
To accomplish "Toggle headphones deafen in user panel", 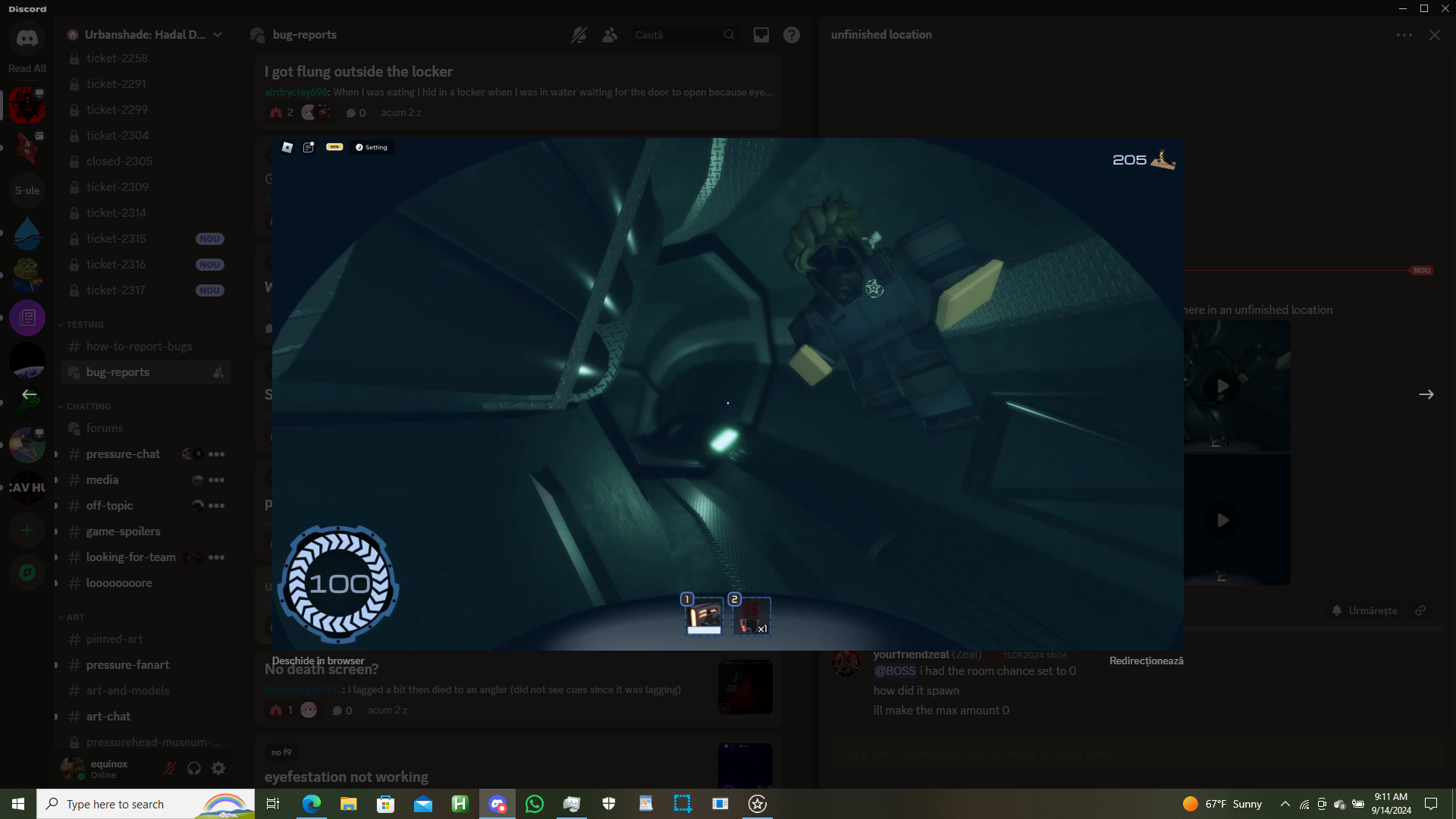I will click(194, 768).
